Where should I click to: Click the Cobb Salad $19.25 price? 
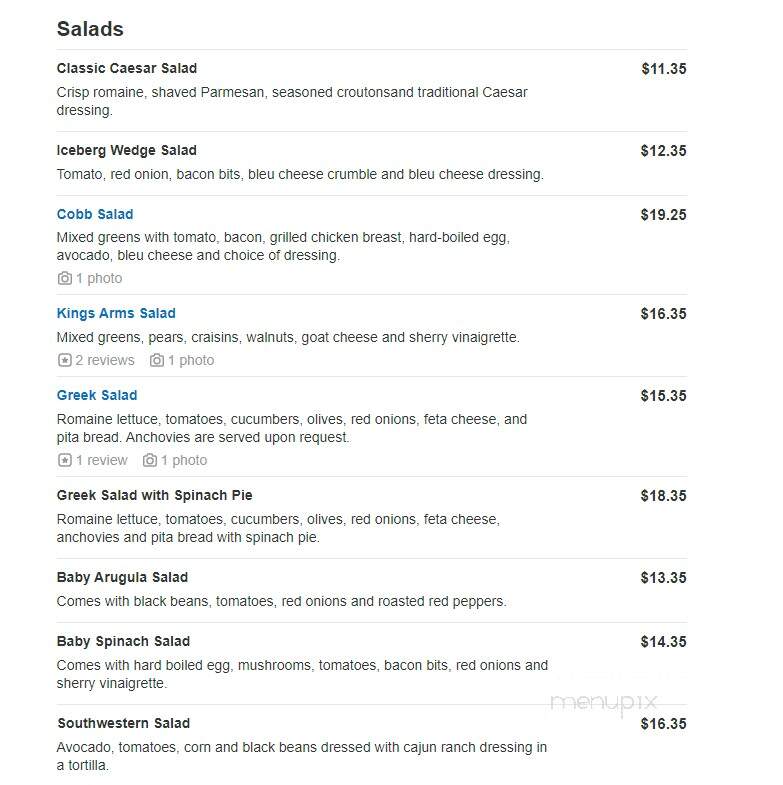[663, 215]
